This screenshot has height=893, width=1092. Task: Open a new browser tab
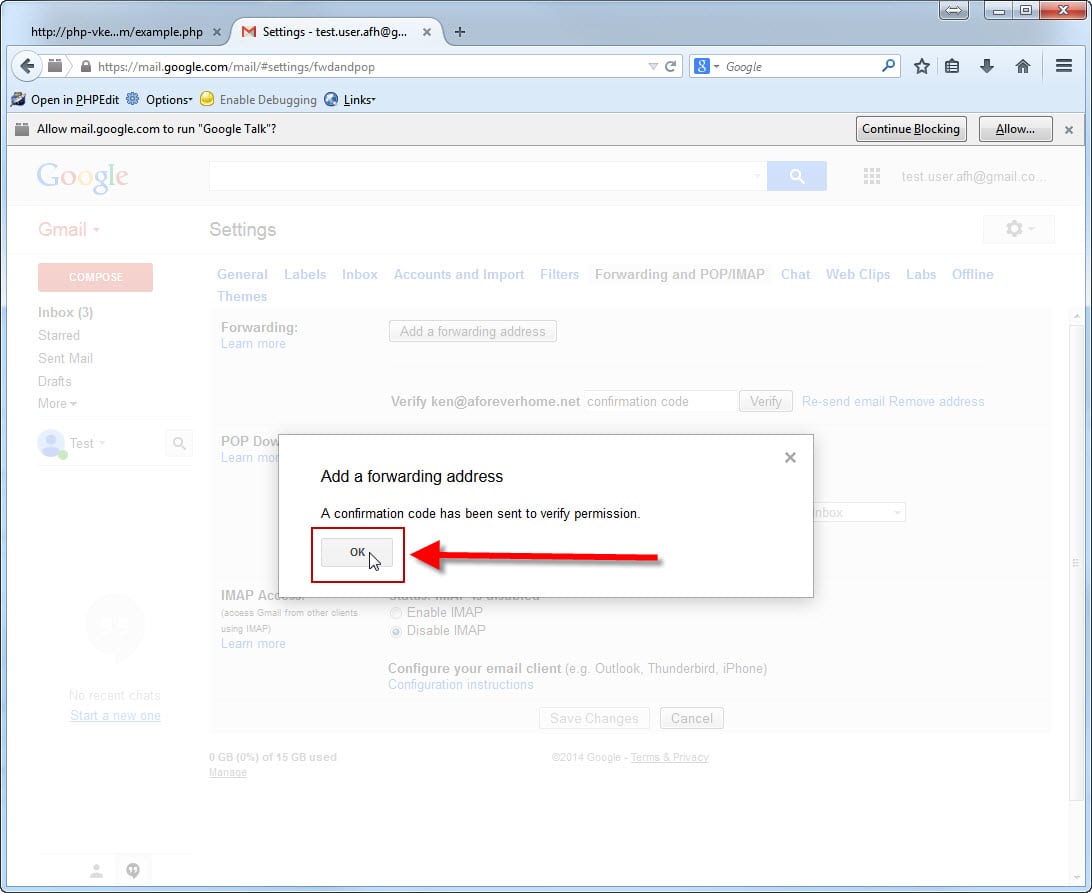(x=460, y=32)
